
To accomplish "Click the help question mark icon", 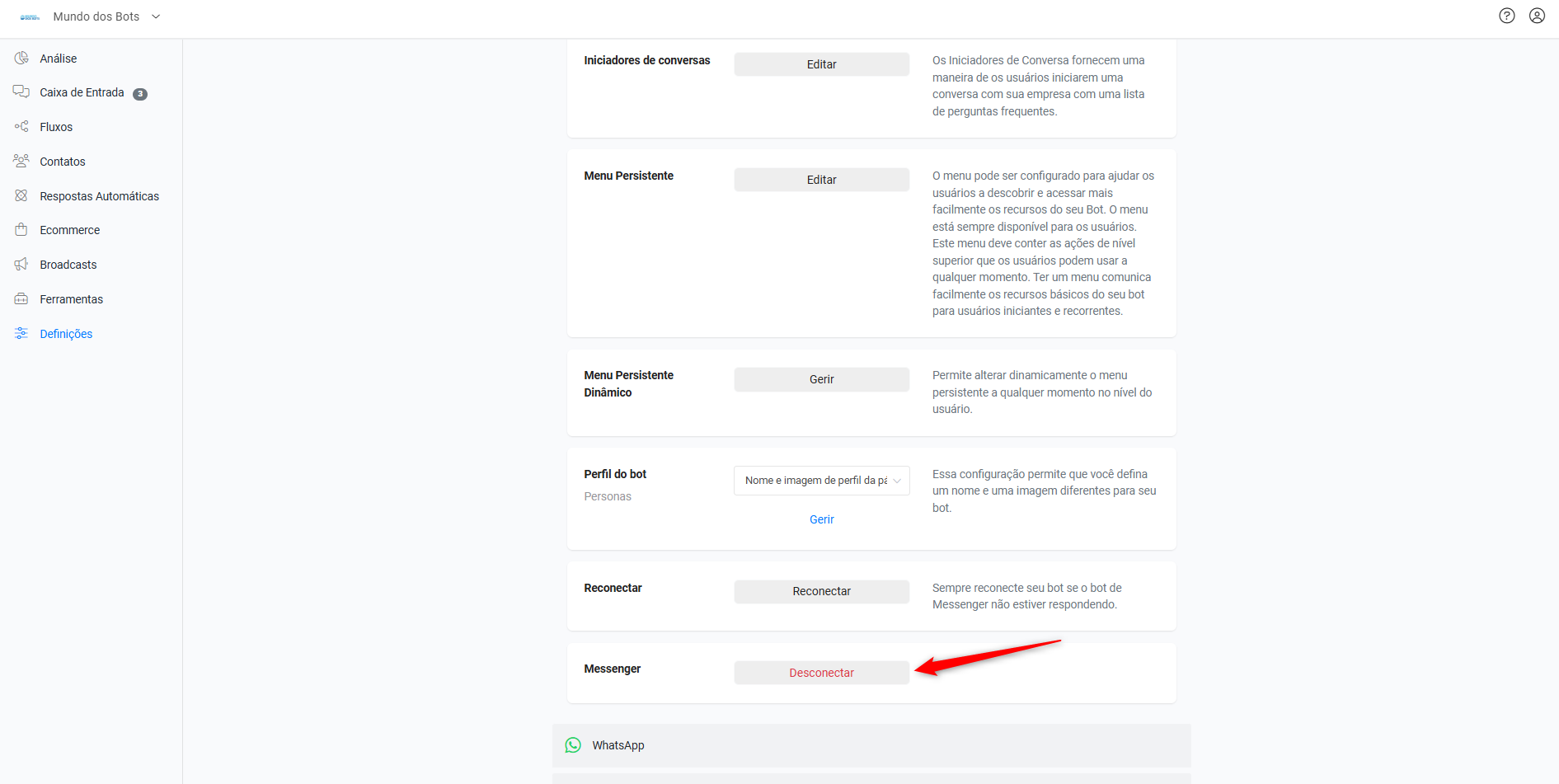I will coord(1507,16).
